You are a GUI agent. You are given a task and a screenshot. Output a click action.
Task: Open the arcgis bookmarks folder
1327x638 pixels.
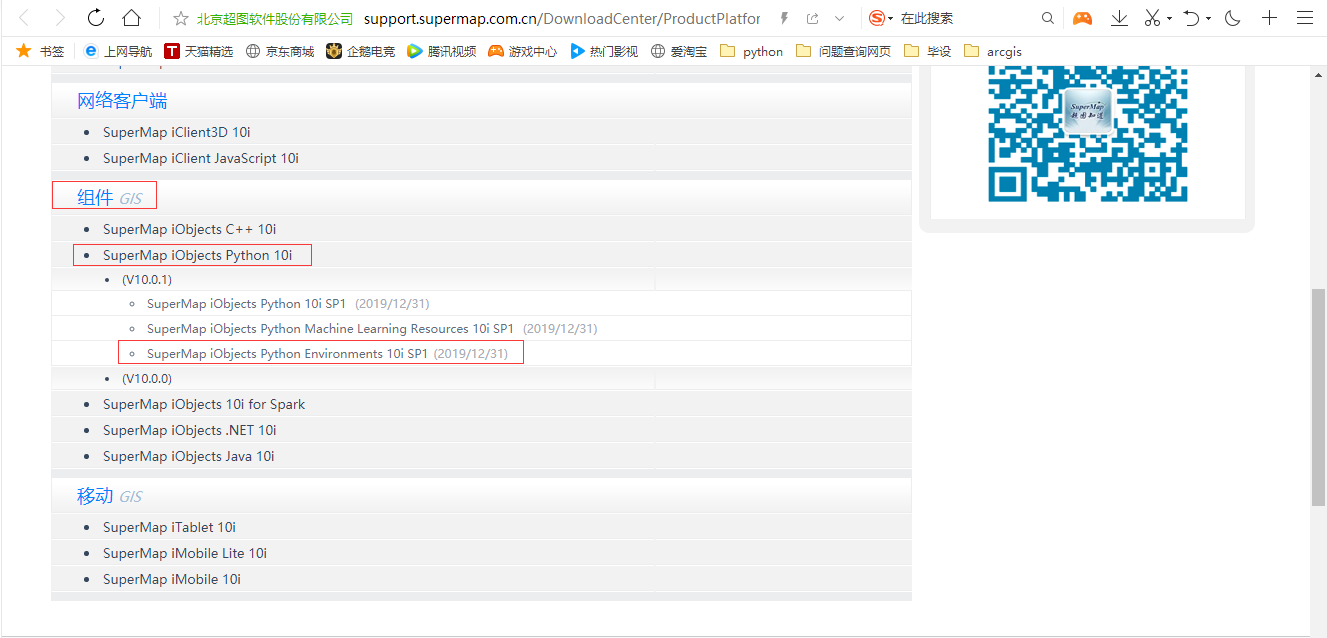tap(993, 51)
